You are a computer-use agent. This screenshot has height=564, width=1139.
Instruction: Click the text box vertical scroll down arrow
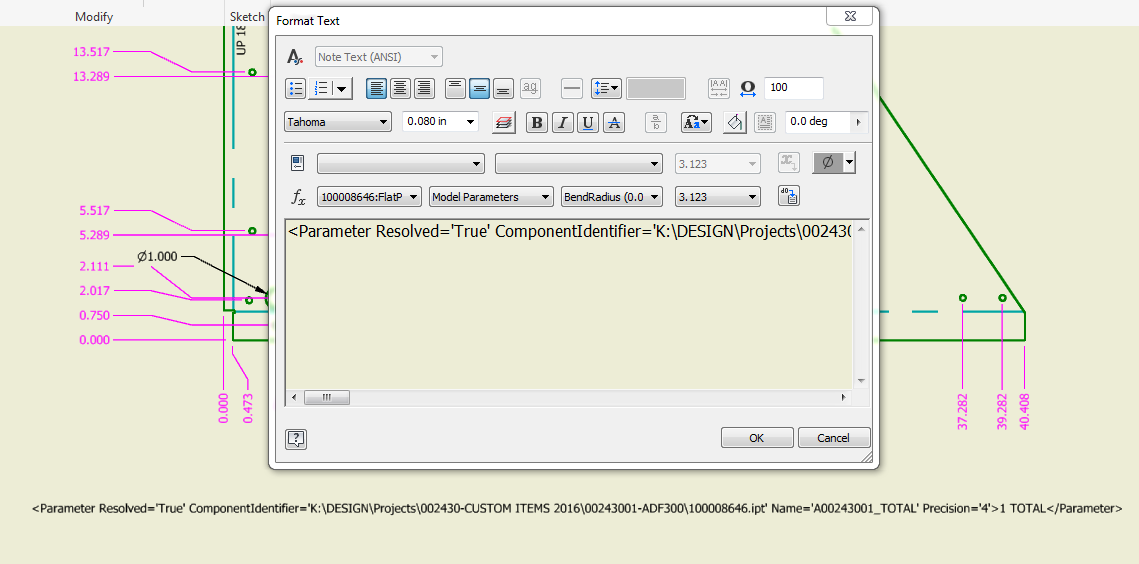[x=861, y=381]
